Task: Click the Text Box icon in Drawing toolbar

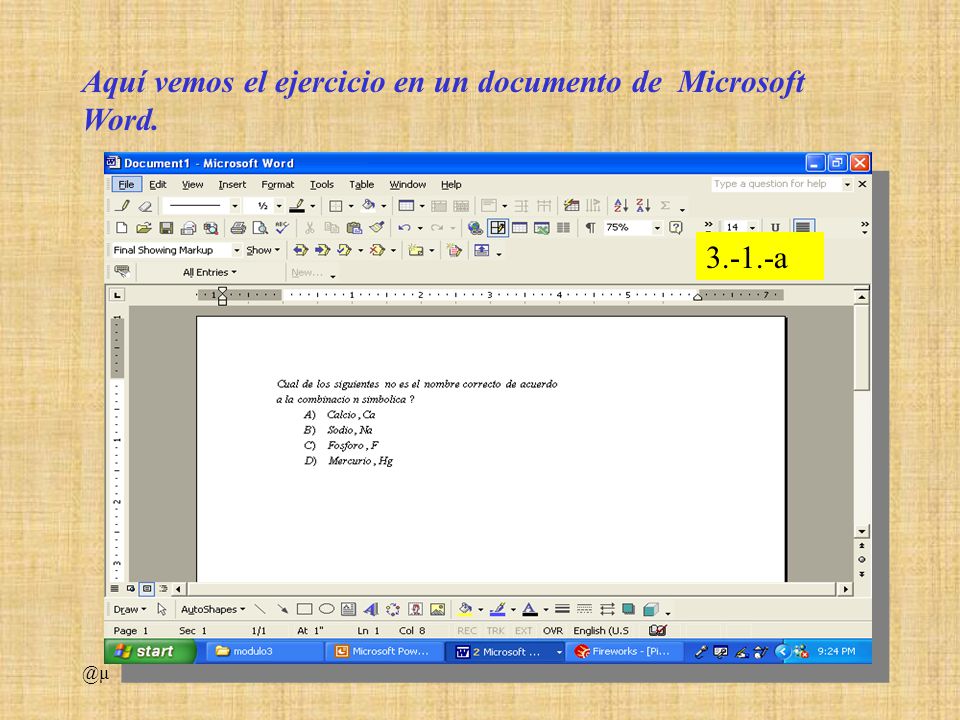Action: coord(348,609)
